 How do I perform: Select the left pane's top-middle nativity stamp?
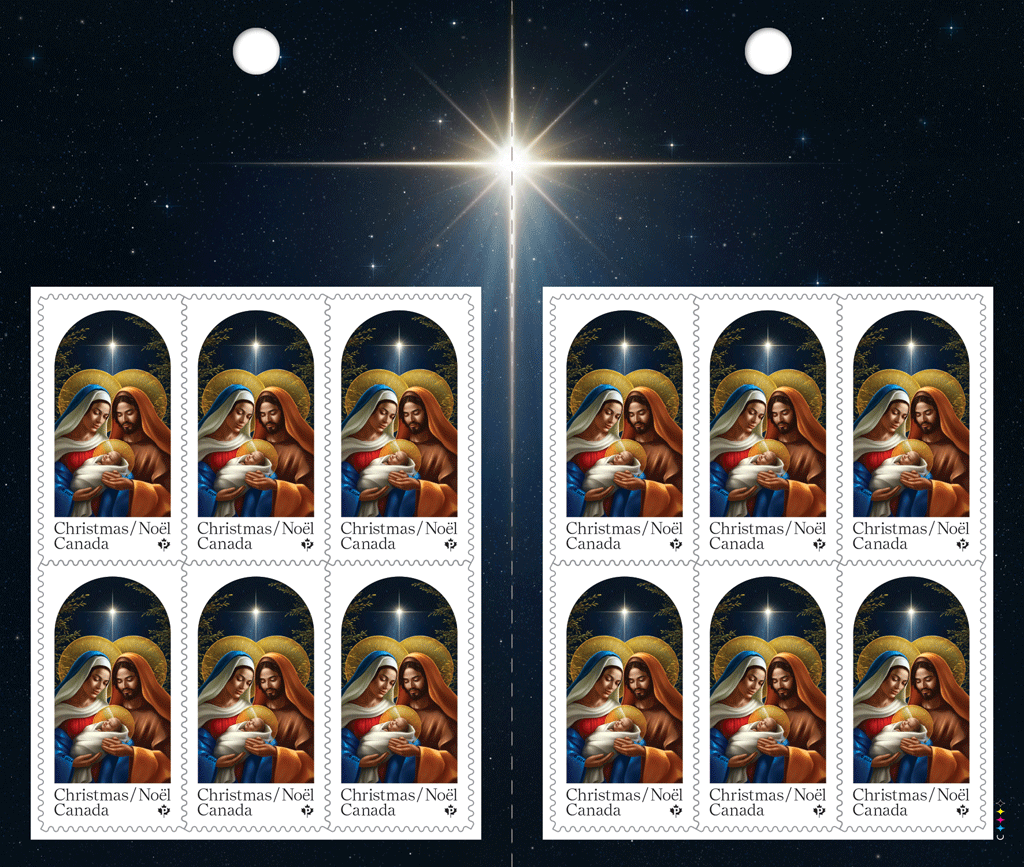pos(255,431)
